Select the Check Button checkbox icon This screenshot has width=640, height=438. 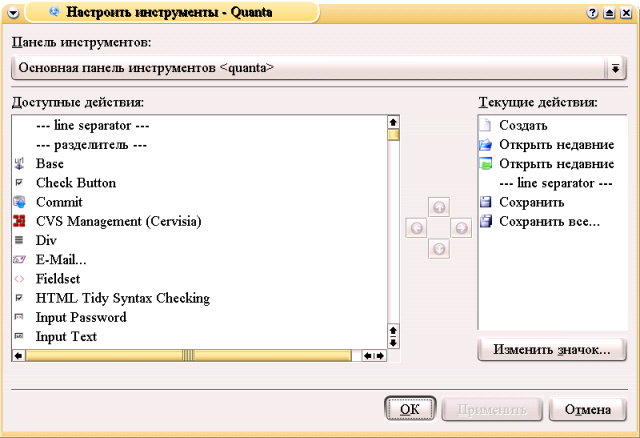[x=19, y=183]
